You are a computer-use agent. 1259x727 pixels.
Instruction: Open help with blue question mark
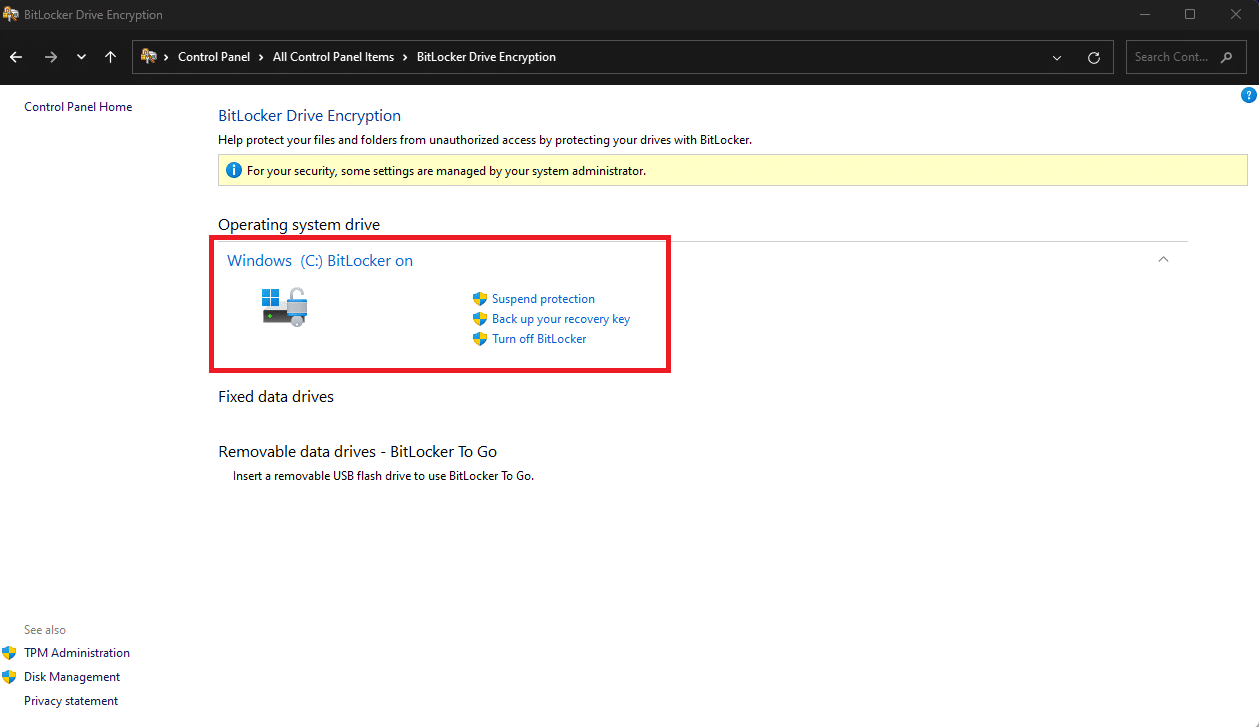[1248, 95]
